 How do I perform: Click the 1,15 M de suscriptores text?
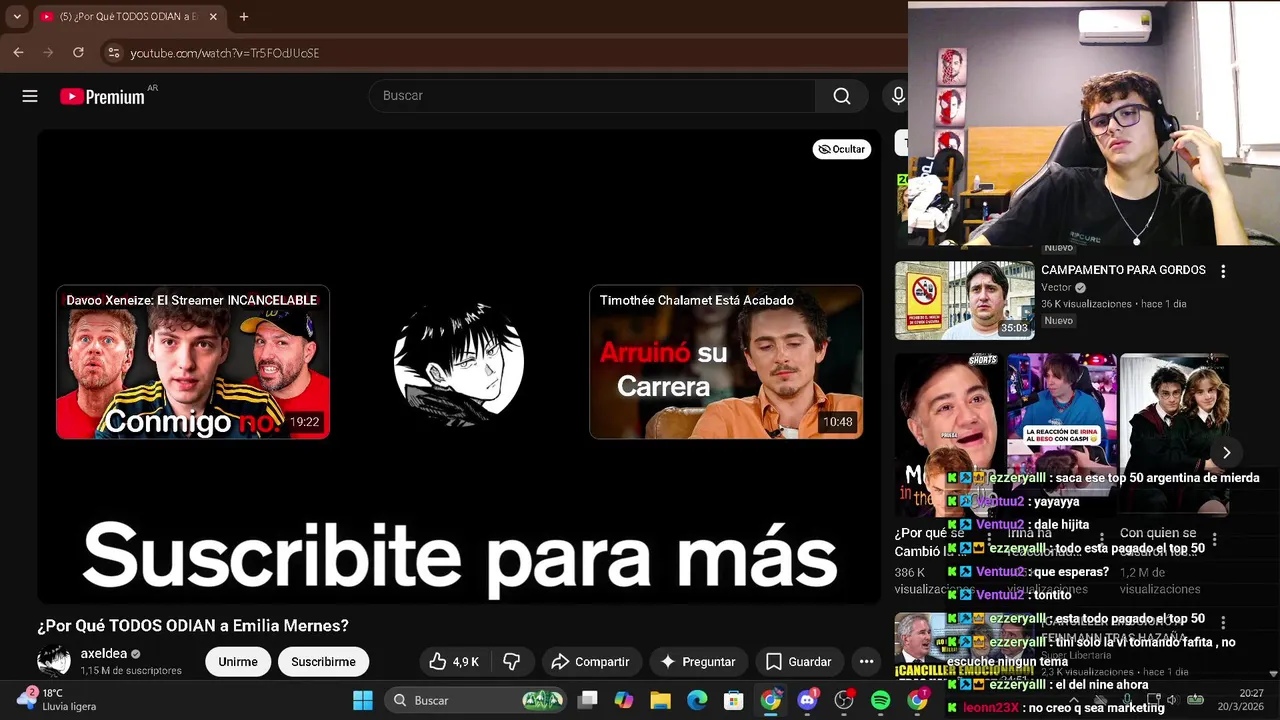point(131,671)
